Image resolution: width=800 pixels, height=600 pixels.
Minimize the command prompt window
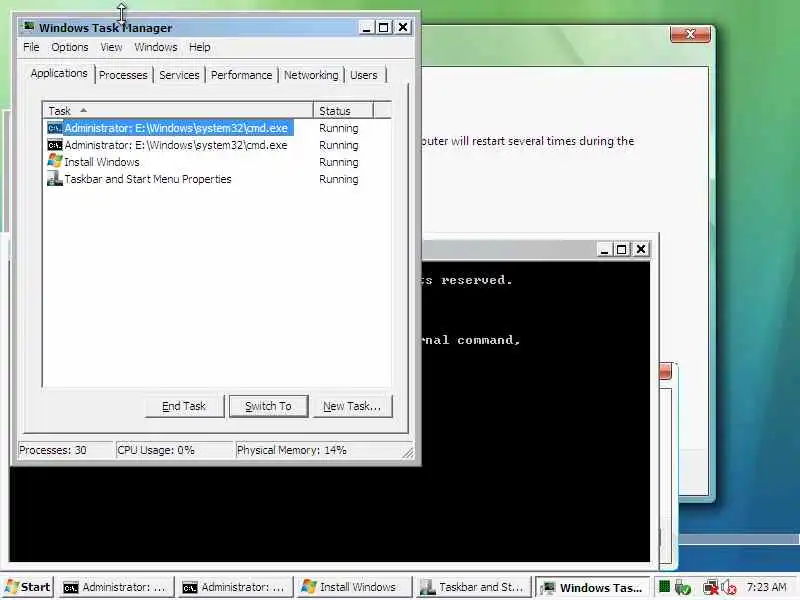tap(604, 249)
